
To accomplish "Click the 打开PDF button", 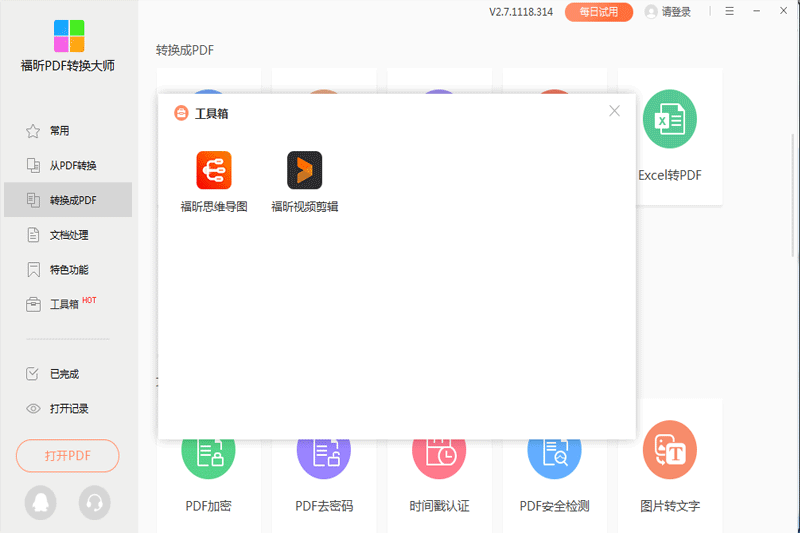I will point(67,456).
